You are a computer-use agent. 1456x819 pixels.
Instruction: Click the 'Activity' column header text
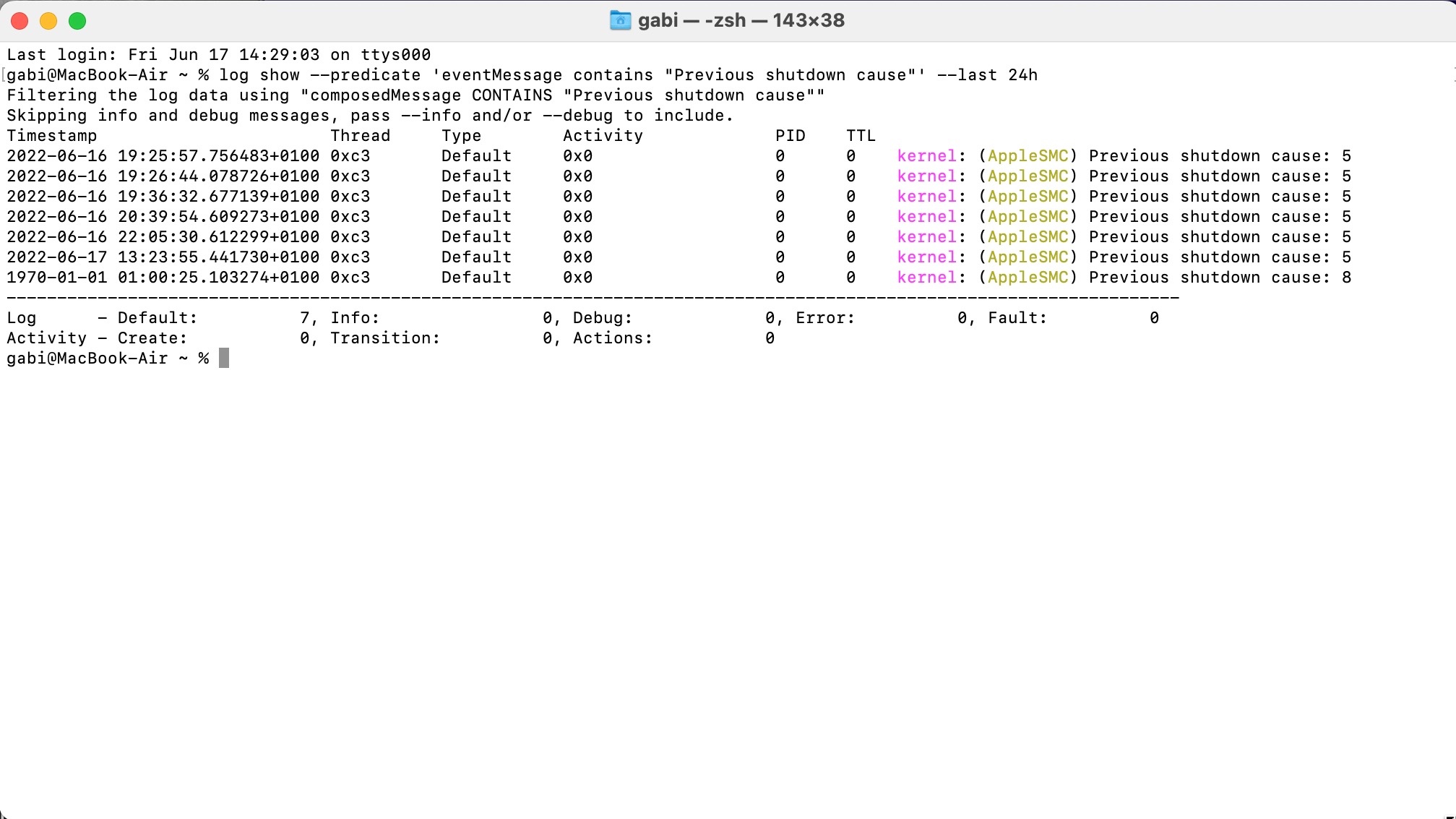[603, 136]
